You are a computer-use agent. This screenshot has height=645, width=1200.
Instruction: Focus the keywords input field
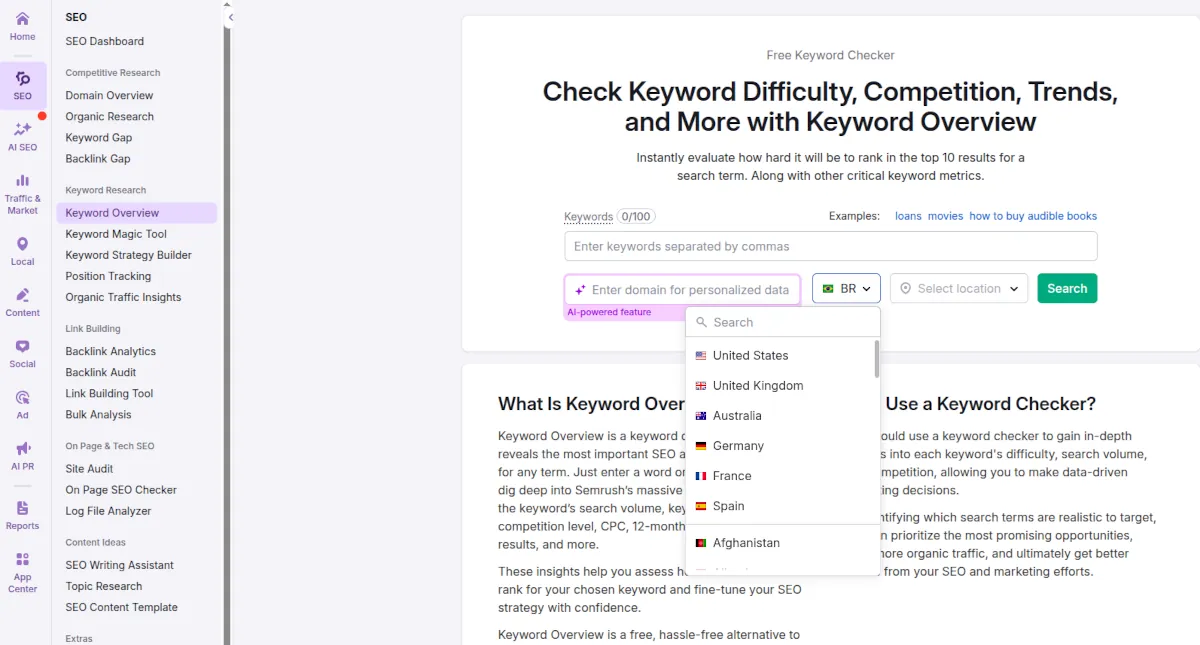830,246
